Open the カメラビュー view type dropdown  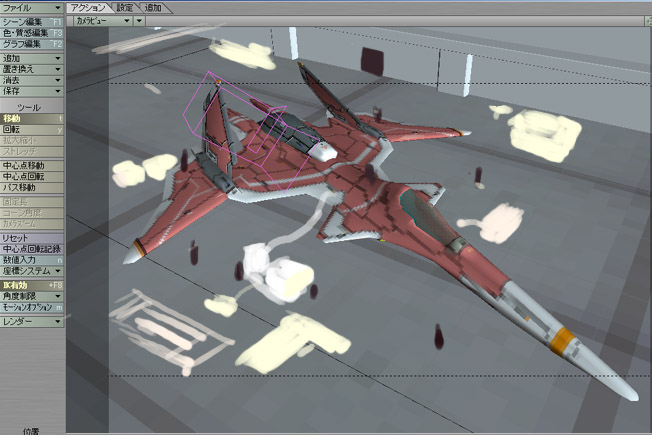pyautogui.click(x=103, y=20)
